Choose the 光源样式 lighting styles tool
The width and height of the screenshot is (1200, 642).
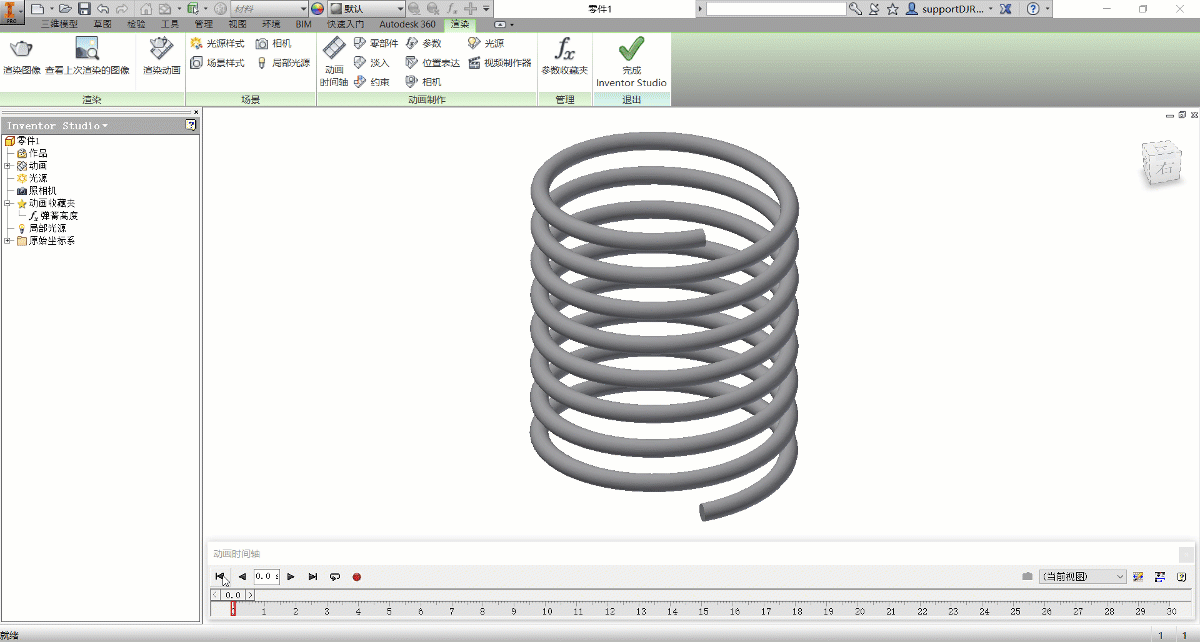pyautogui.click(x=217, y=44)
